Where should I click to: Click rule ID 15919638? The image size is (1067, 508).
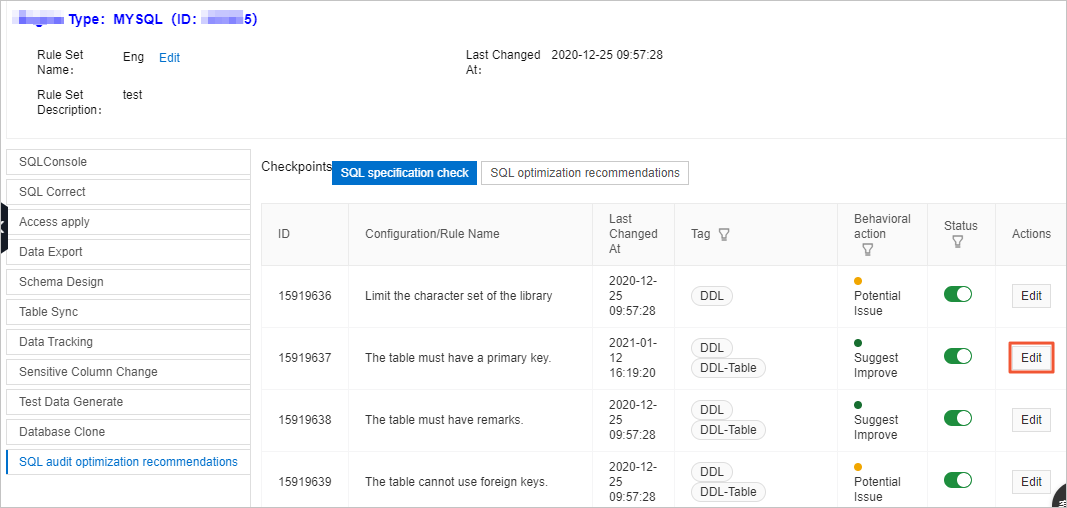tap(305, 420)
